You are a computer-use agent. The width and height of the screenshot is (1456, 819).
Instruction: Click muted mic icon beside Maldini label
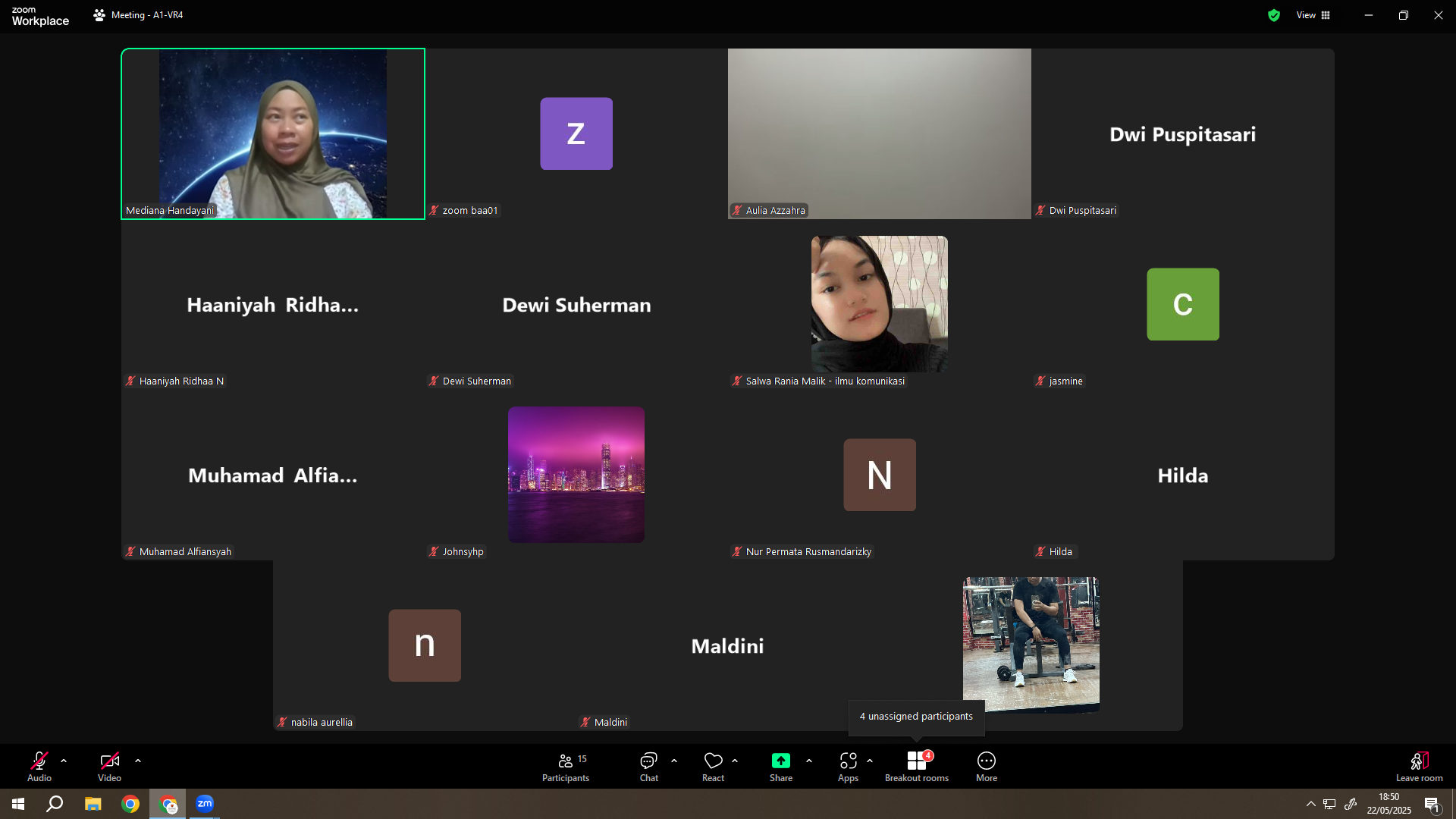click(x=585, y=723)
